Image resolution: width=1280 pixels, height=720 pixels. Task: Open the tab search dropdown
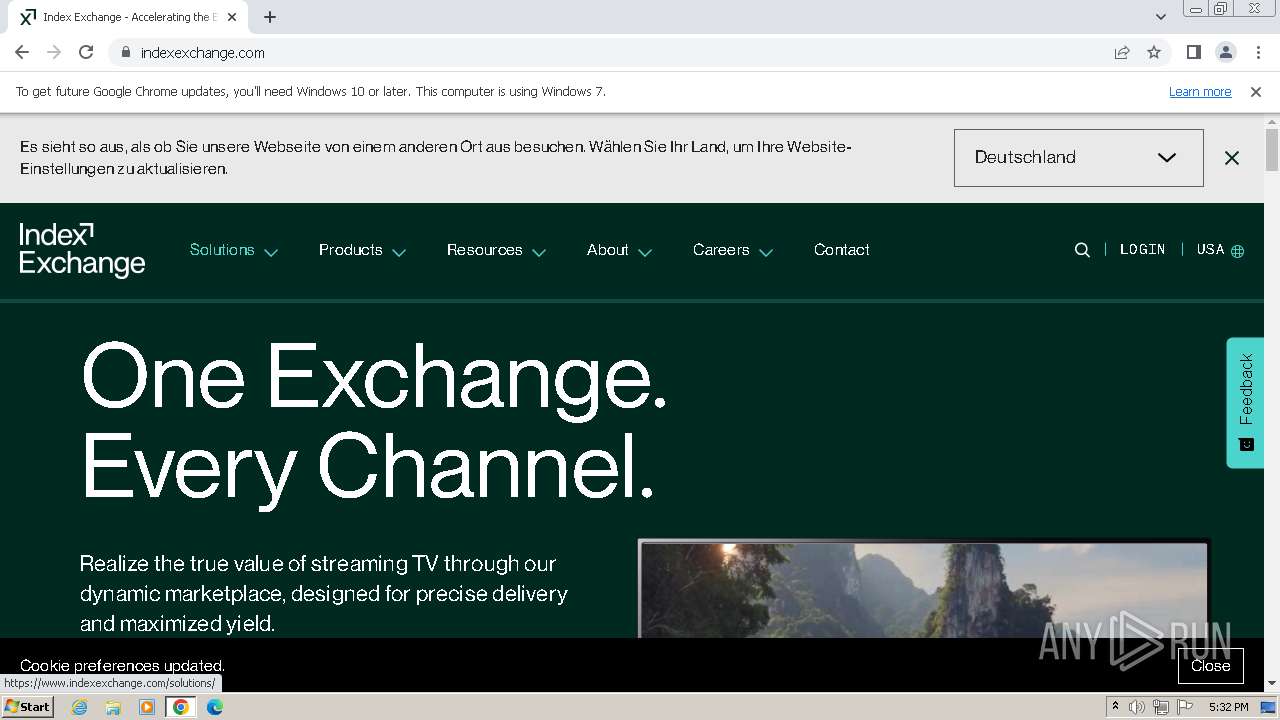pos(1160,17)
